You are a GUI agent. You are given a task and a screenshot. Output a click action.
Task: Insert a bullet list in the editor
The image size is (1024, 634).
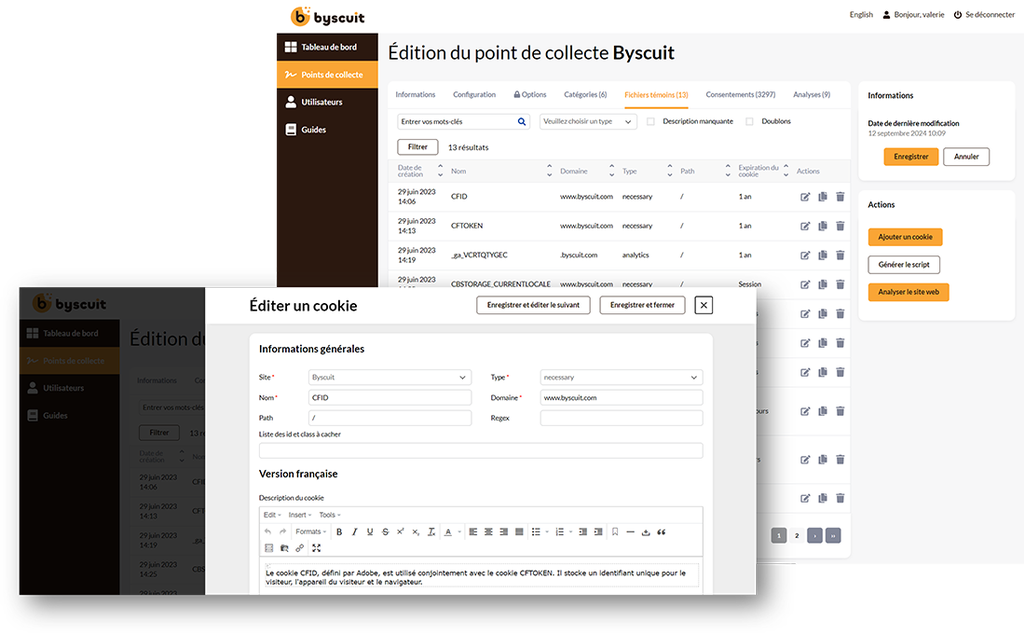[x=536, y=532]
